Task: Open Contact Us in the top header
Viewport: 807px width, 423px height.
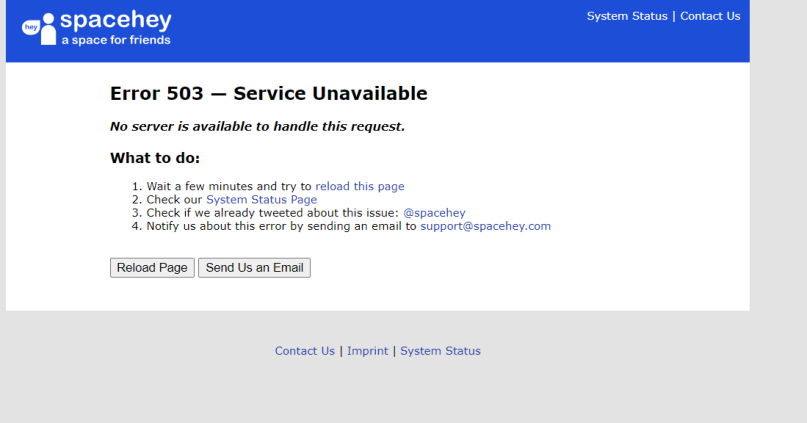Action: (710, 16)
